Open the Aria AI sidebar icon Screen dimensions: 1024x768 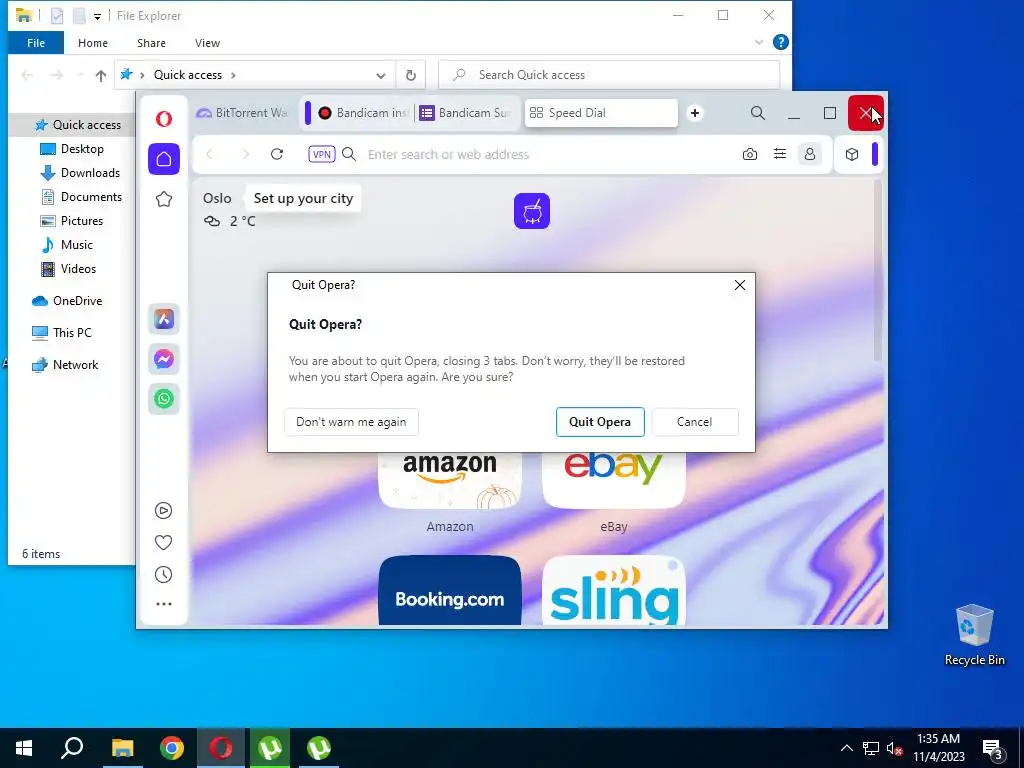[164, 319]
